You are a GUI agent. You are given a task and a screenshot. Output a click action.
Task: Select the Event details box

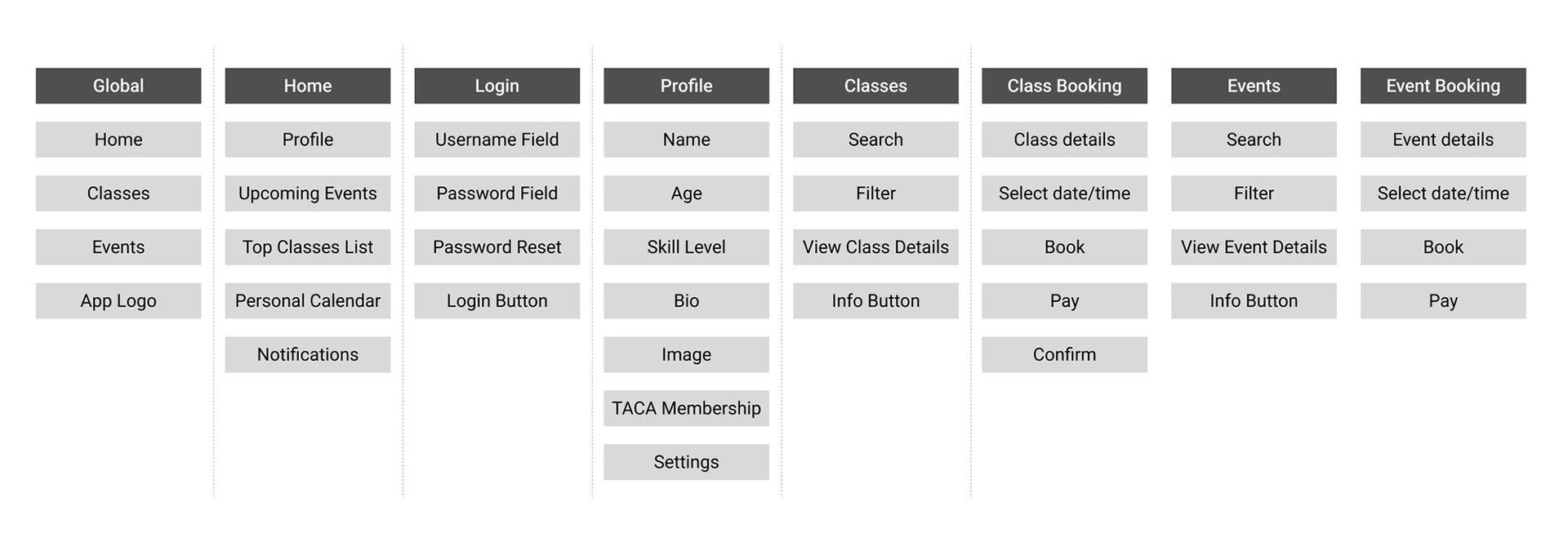(1443, 140)
